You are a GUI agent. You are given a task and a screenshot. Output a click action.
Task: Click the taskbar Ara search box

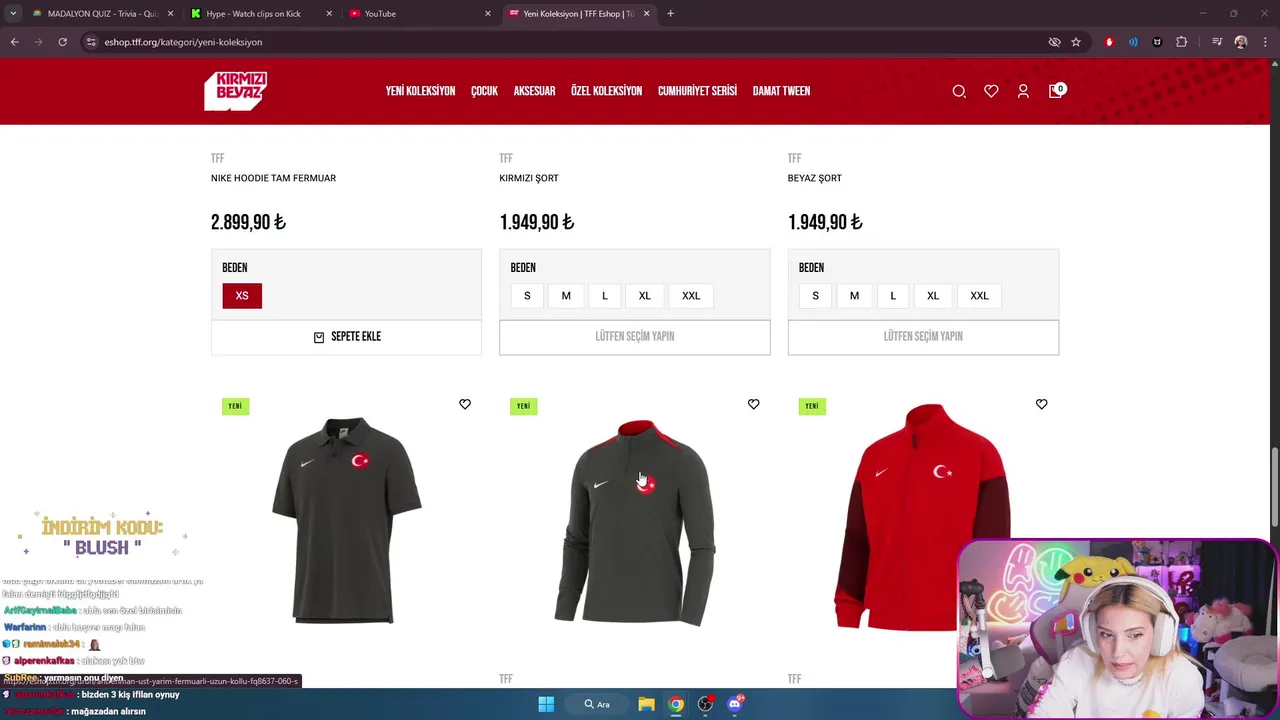(598, 704)
